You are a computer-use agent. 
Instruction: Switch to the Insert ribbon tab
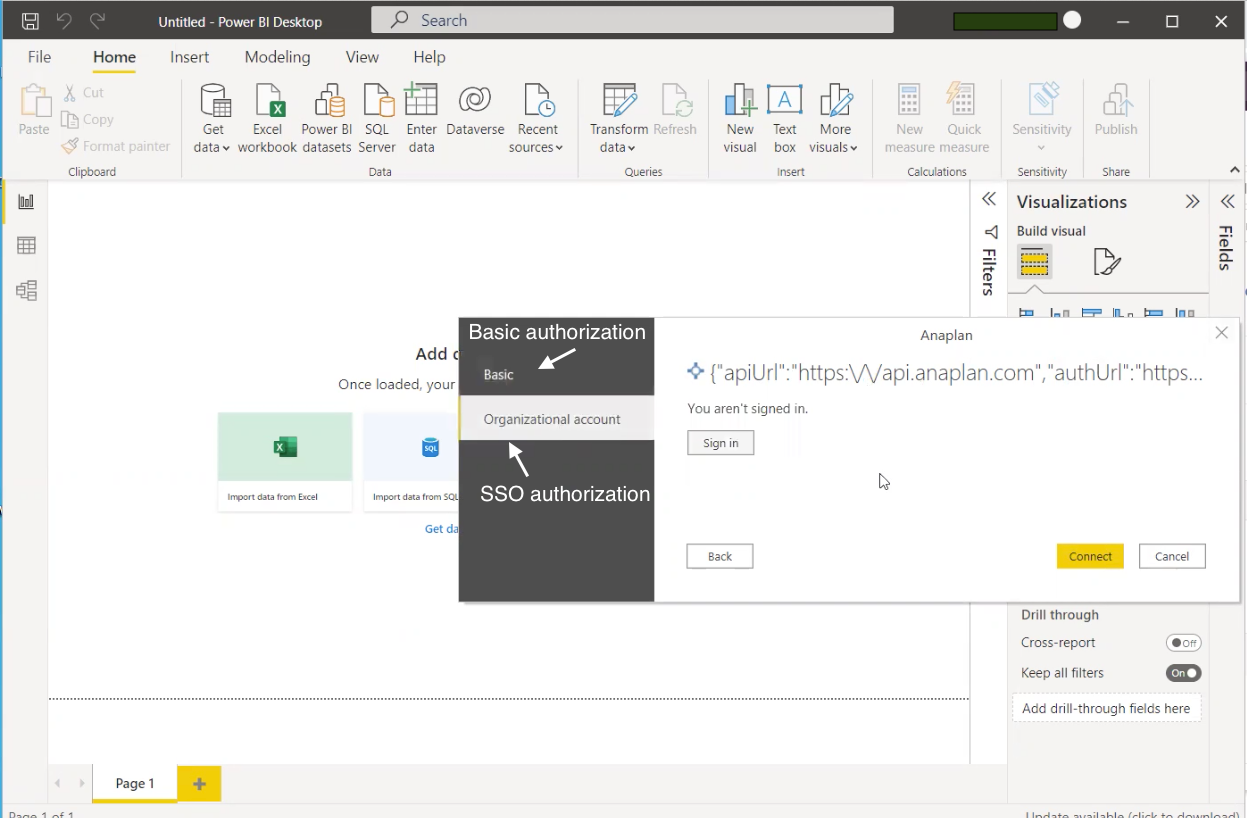[x=189, y=57]
